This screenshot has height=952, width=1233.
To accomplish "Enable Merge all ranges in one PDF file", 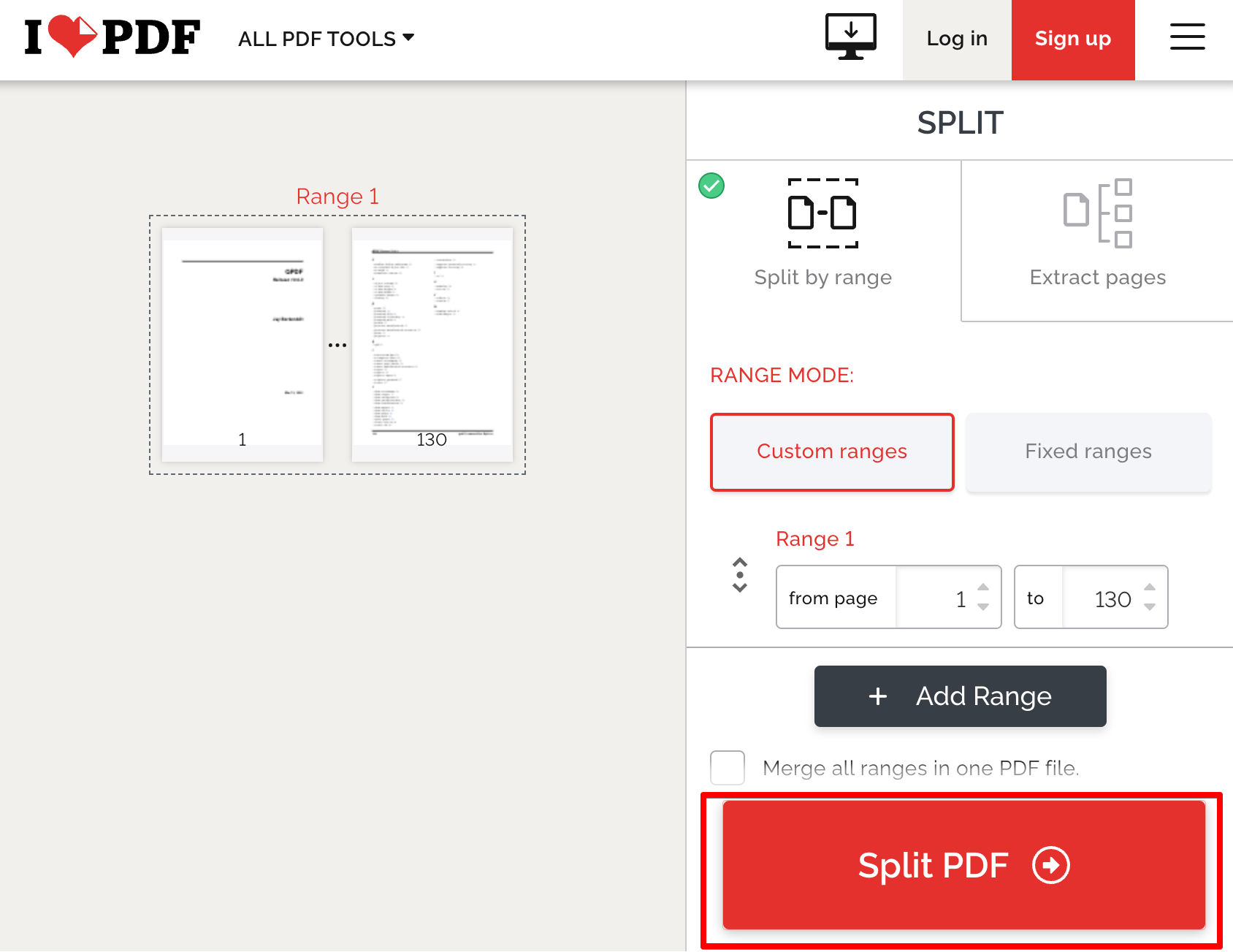I will pos(727,768).
